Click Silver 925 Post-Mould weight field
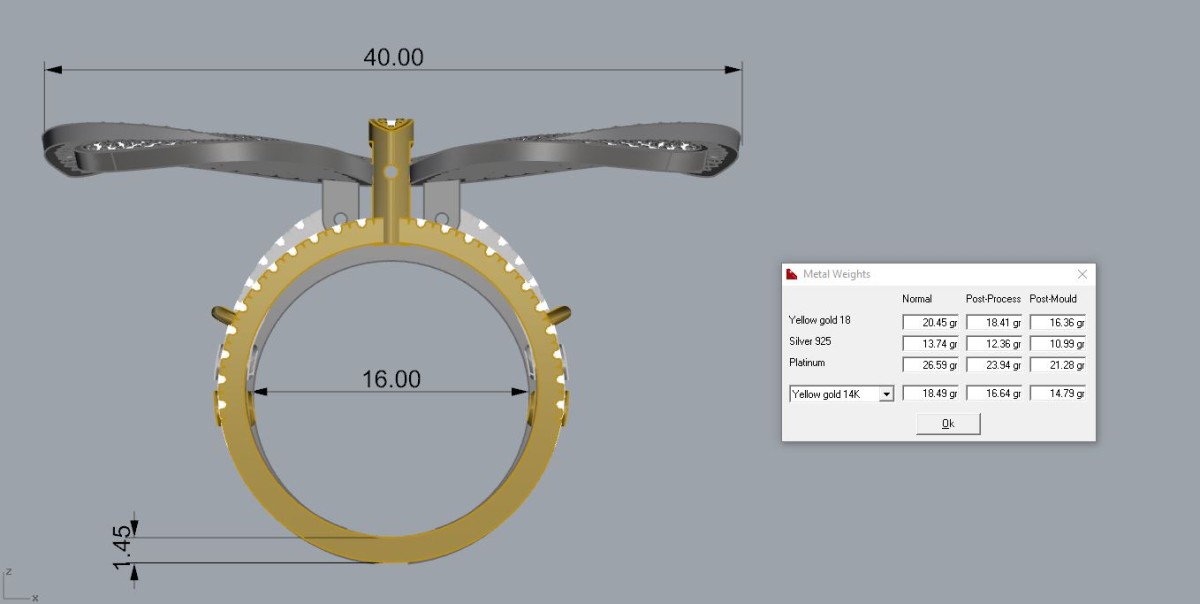This screenshot has width=1200, height=604. point(1058,343)
